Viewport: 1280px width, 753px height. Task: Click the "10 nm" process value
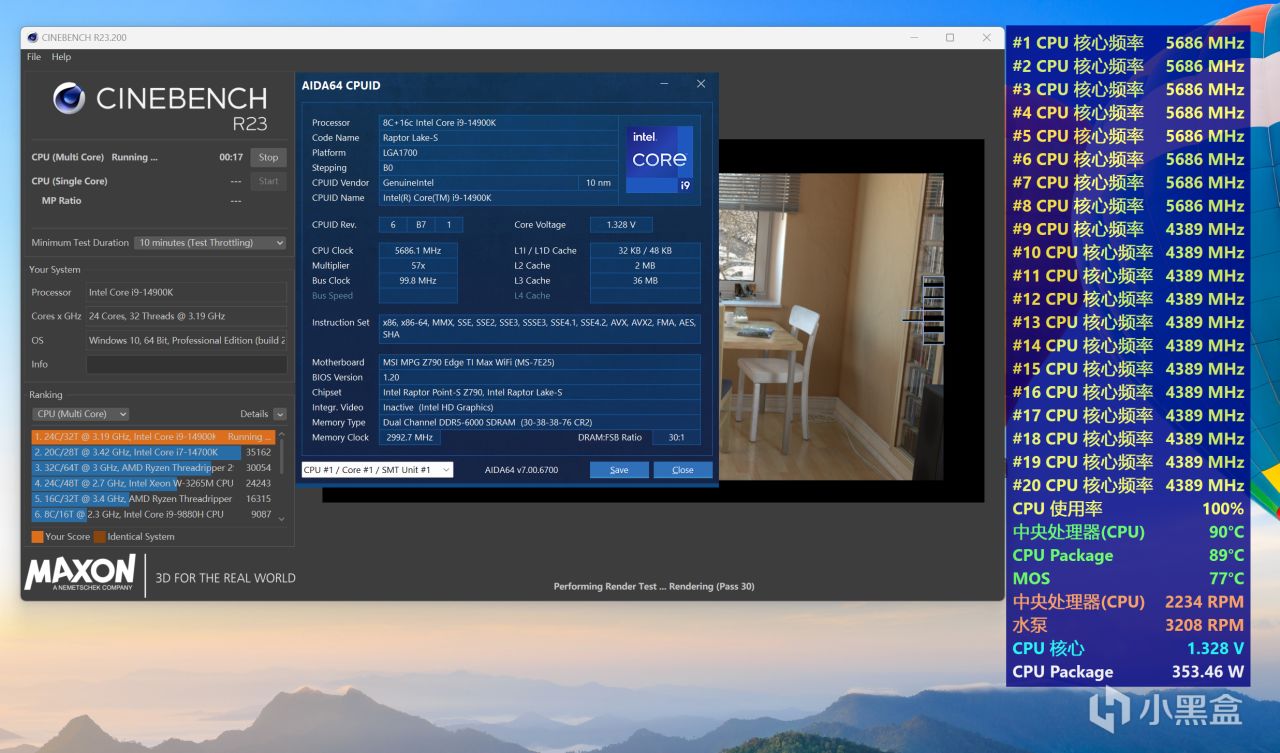598,183
